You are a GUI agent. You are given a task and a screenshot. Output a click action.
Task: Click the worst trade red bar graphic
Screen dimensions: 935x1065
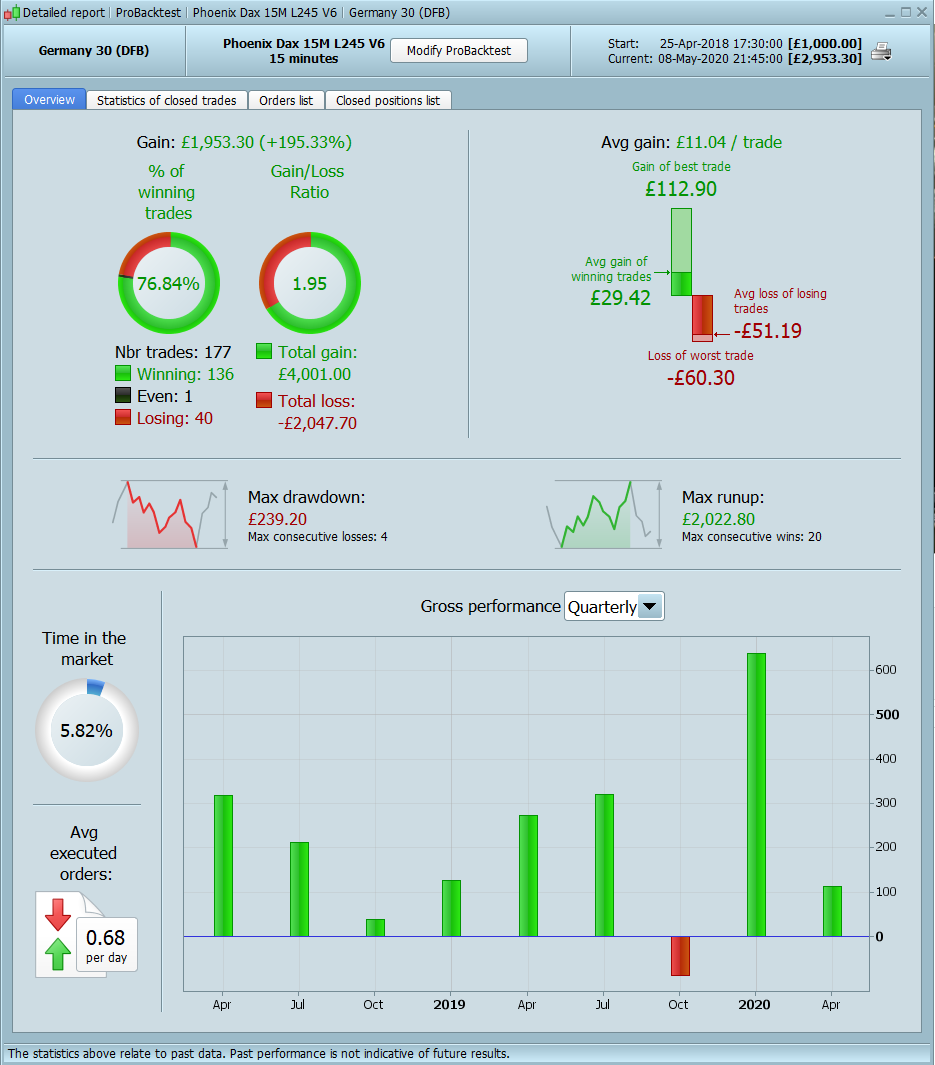703,318
